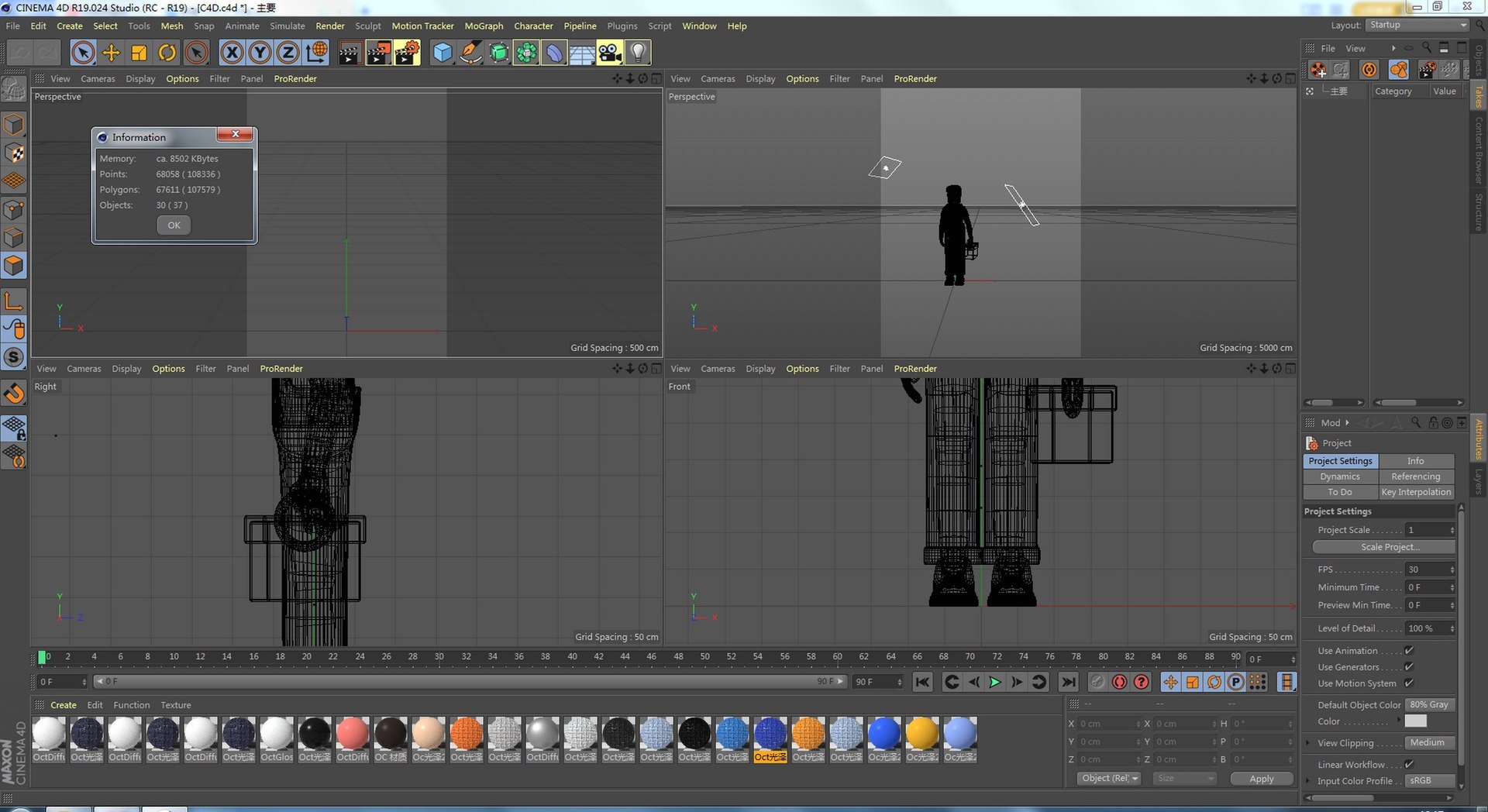Click the FPS input field
1488x812 pixels.
tap(1430, 569)
